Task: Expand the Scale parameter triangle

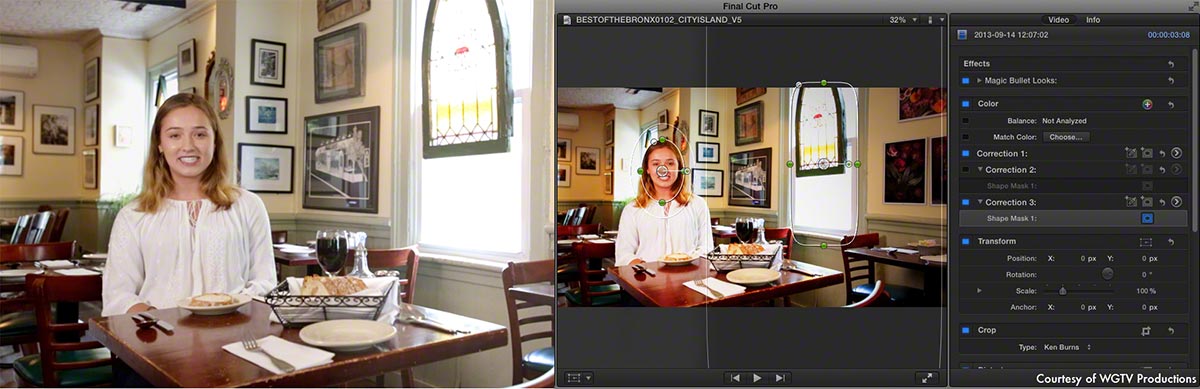Action: tap(980, 290)
